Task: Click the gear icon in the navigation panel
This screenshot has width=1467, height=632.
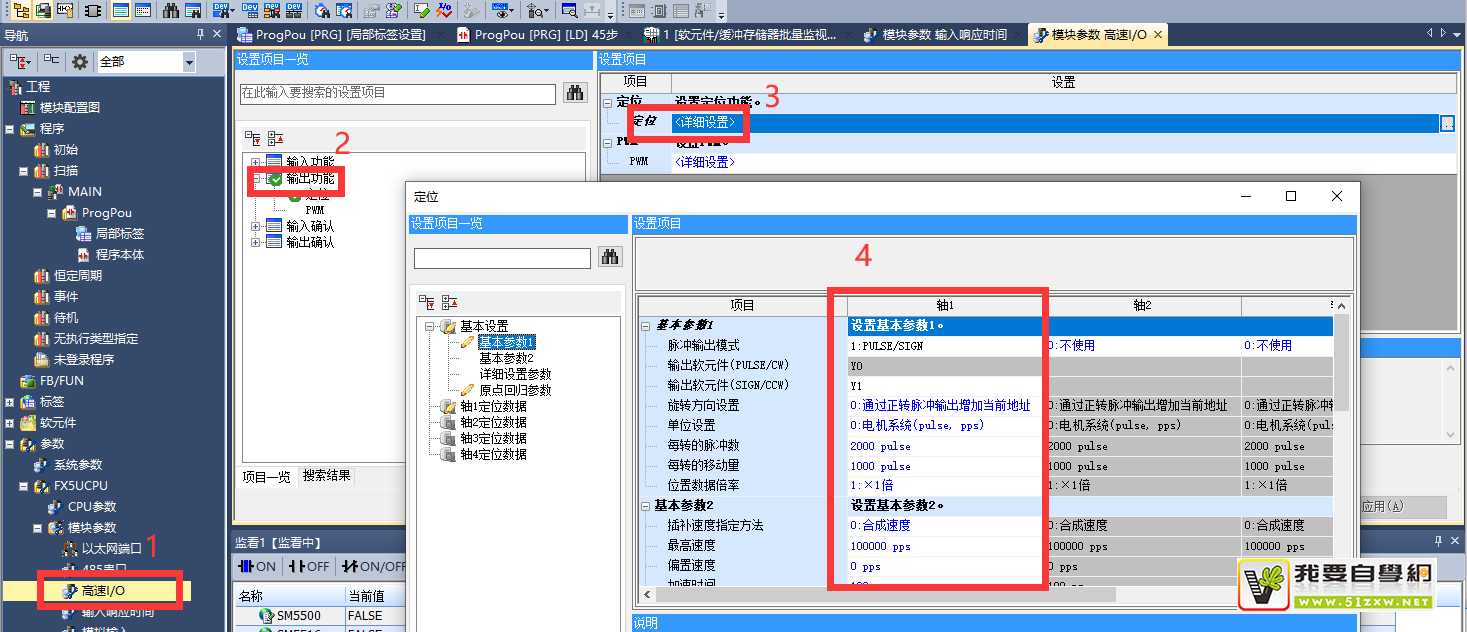Action: pyautogui.click(x=80, y=62)
